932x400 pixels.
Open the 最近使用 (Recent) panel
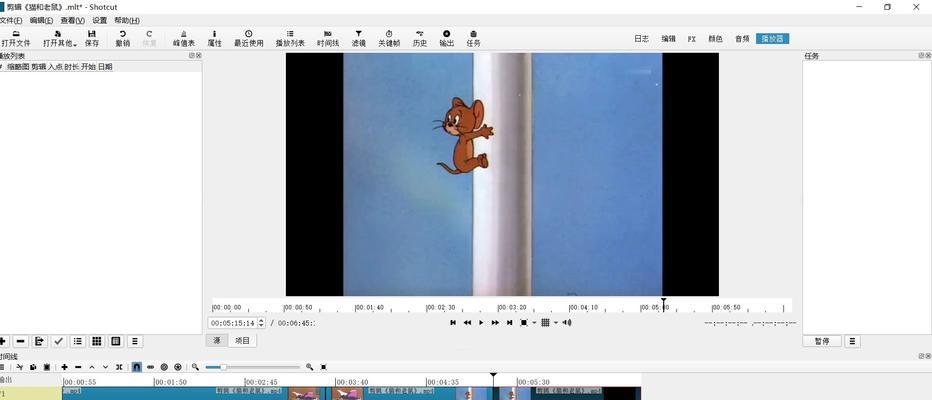point(248,39)
